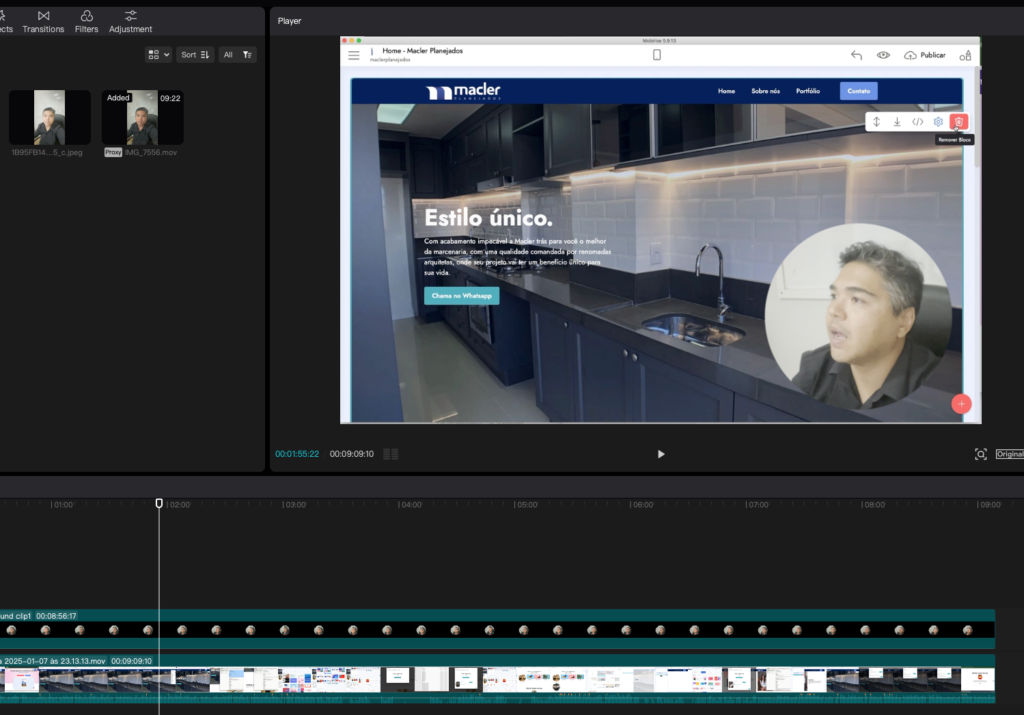Screen dimensions: 1024x715
Task: Open the Transitions panel
Action: tap(43, 21)
